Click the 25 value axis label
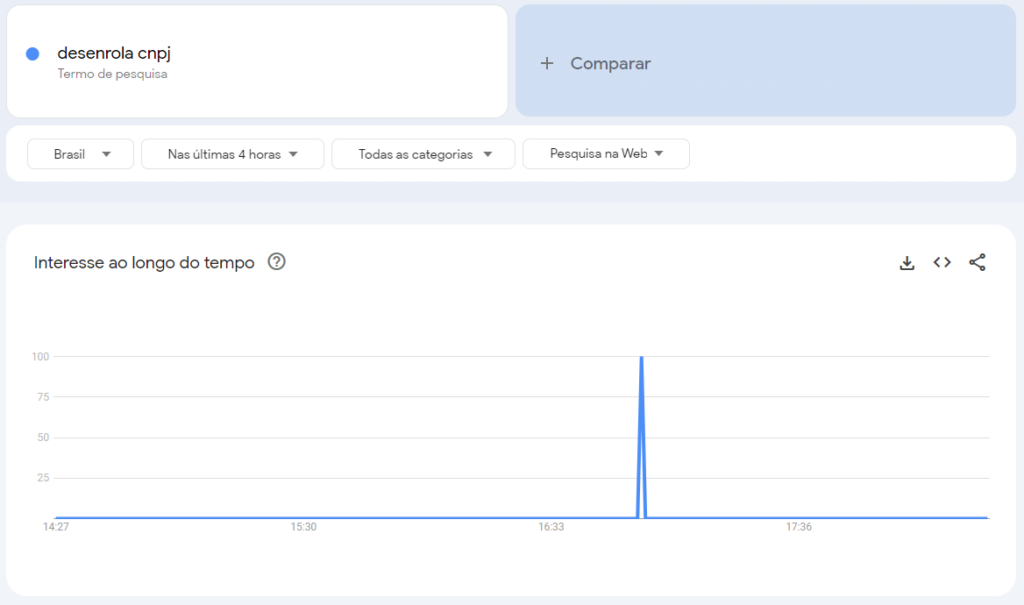Image resolution: width=1024 pixels, height=605 pixels. (43, 478)
